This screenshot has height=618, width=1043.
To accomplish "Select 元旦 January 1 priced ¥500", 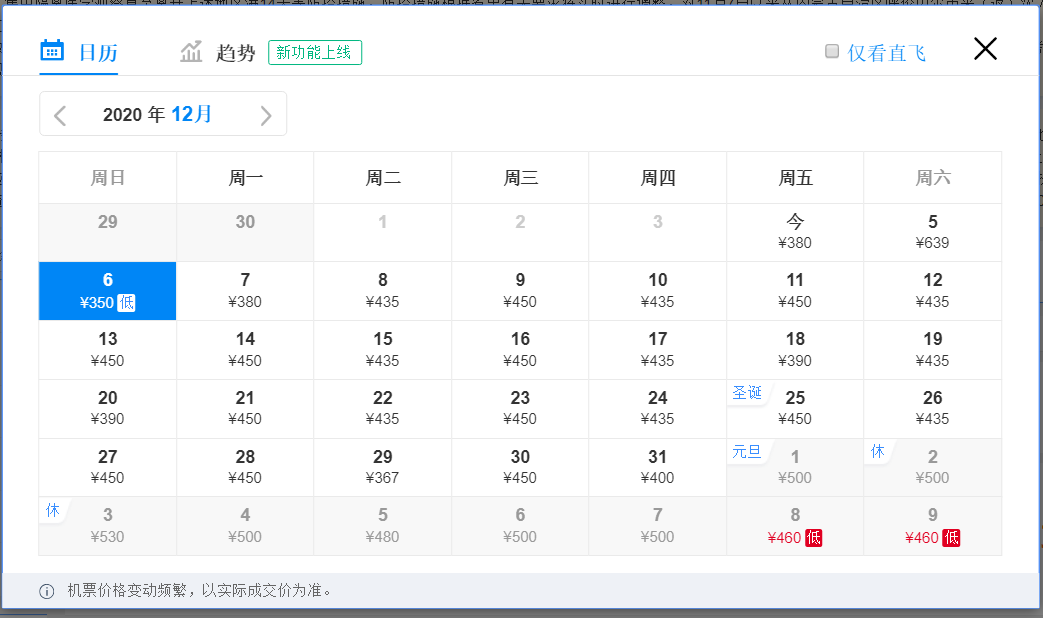I will tap(795, 467).
